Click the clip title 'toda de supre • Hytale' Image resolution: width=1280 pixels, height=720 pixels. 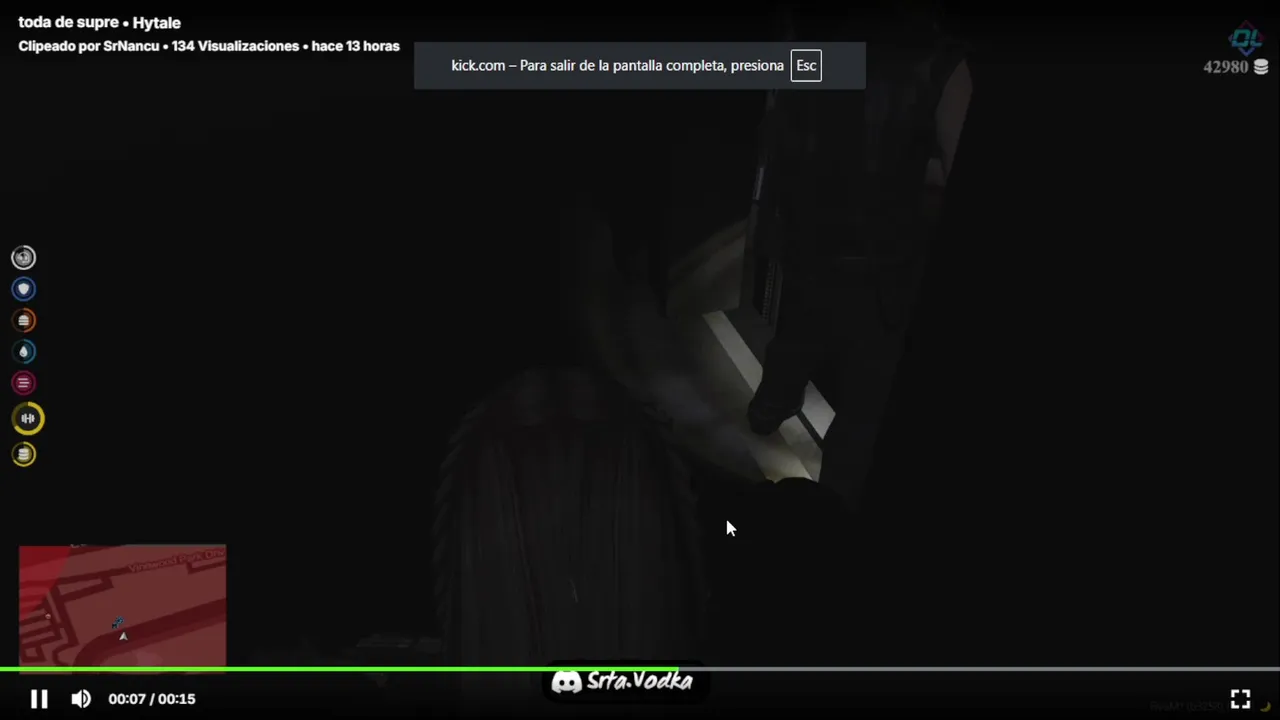click(99, 22)
